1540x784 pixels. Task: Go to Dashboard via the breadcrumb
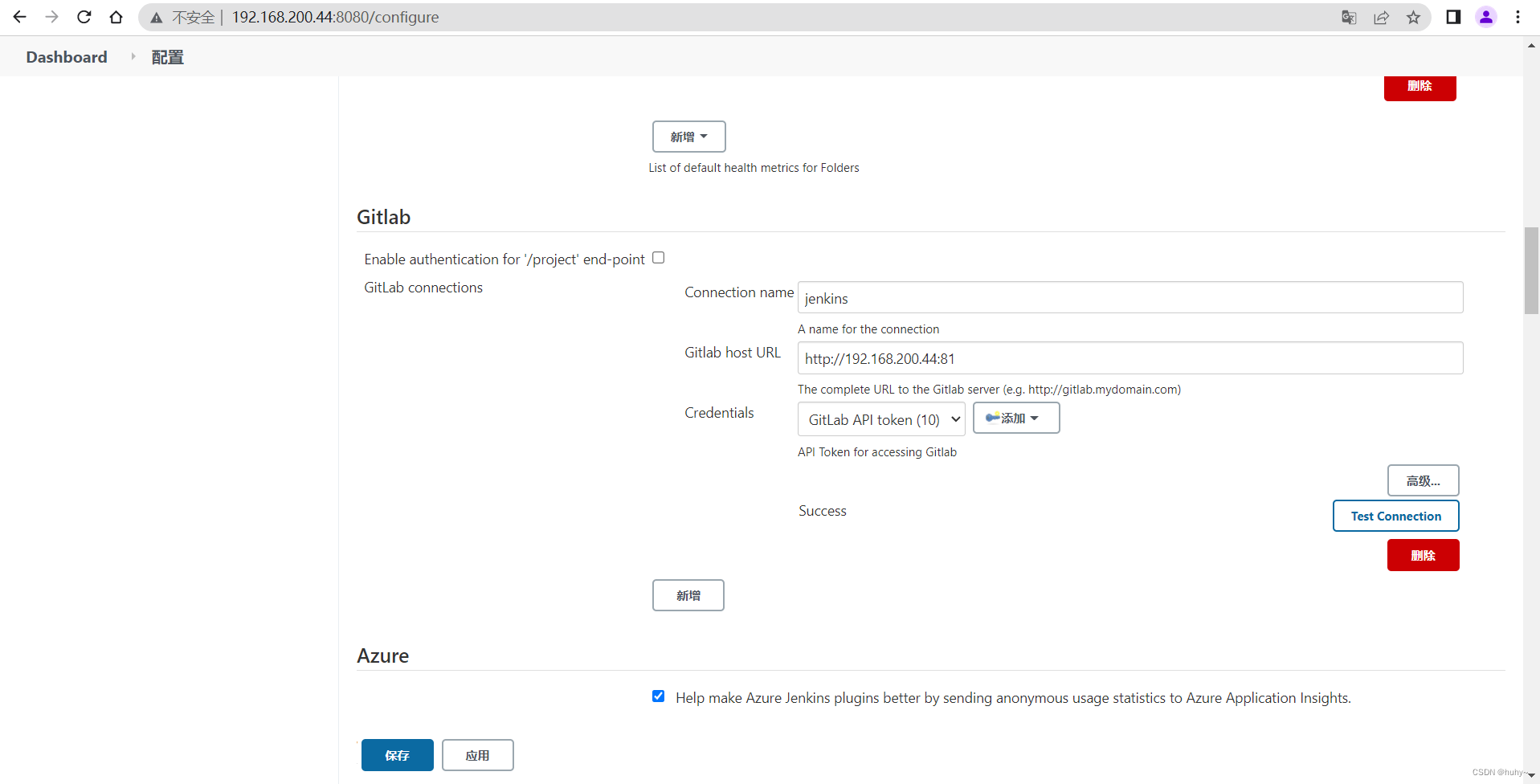coord(66,56)
